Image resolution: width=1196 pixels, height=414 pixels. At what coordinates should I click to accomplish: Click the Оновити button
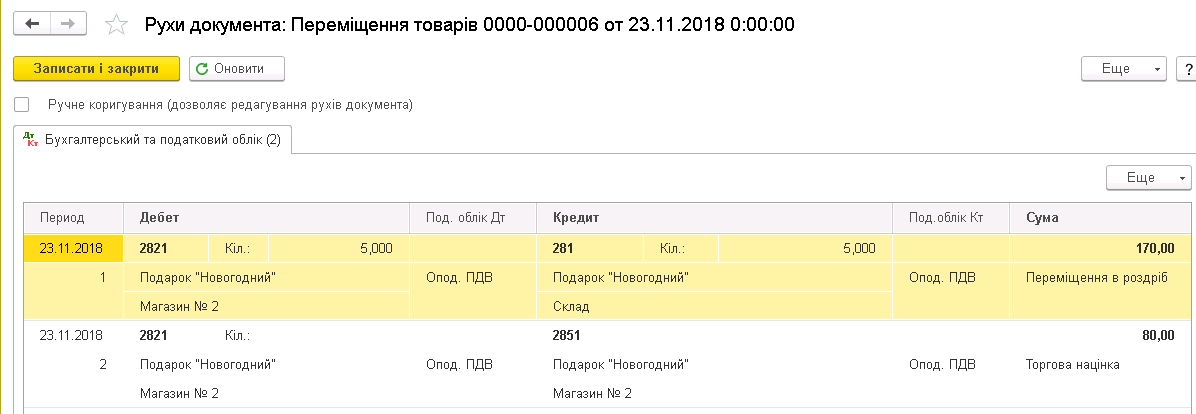[x=236, y=69]
